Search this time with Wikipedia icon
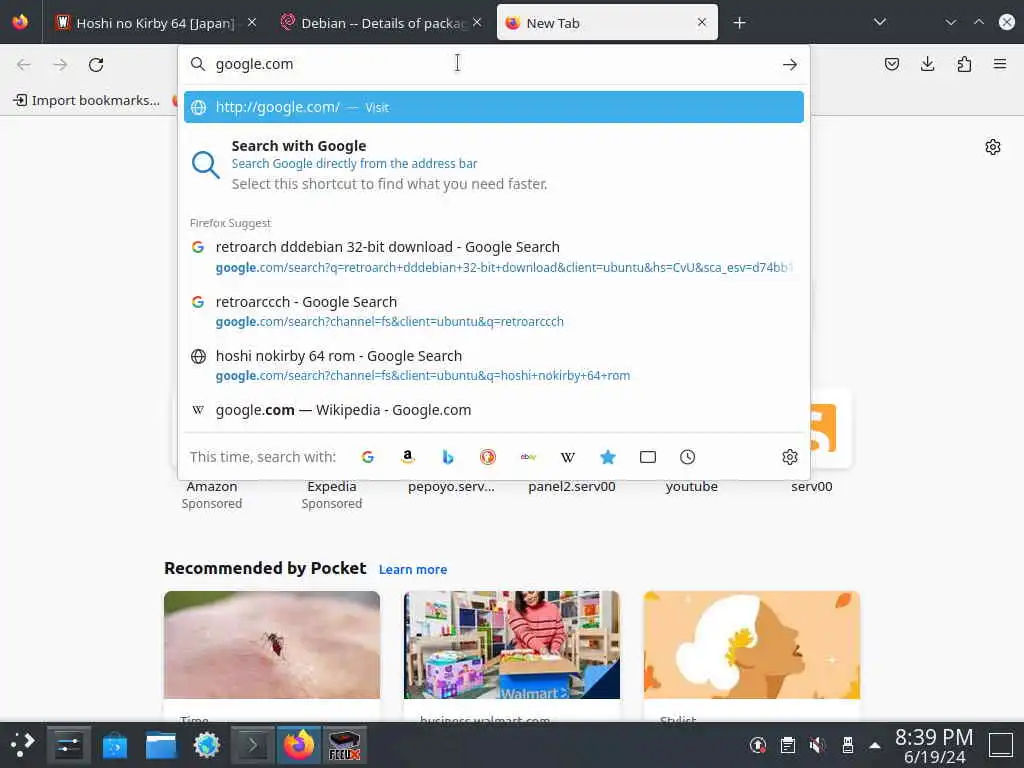Screen dimensions: 1024x768 568,457
